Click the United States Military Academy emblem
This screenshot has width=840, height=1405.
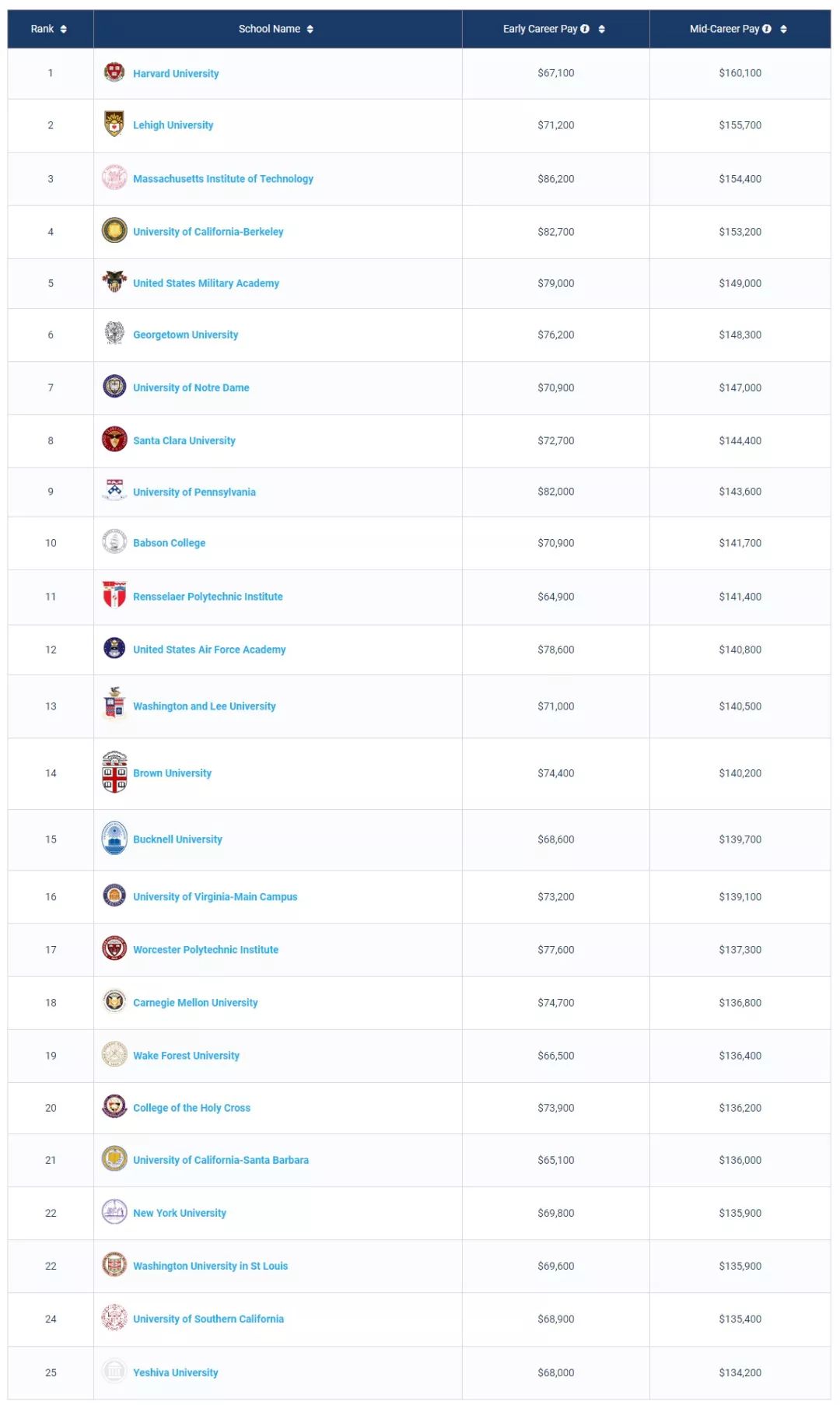pyautogui.click(x=114, y=282)
